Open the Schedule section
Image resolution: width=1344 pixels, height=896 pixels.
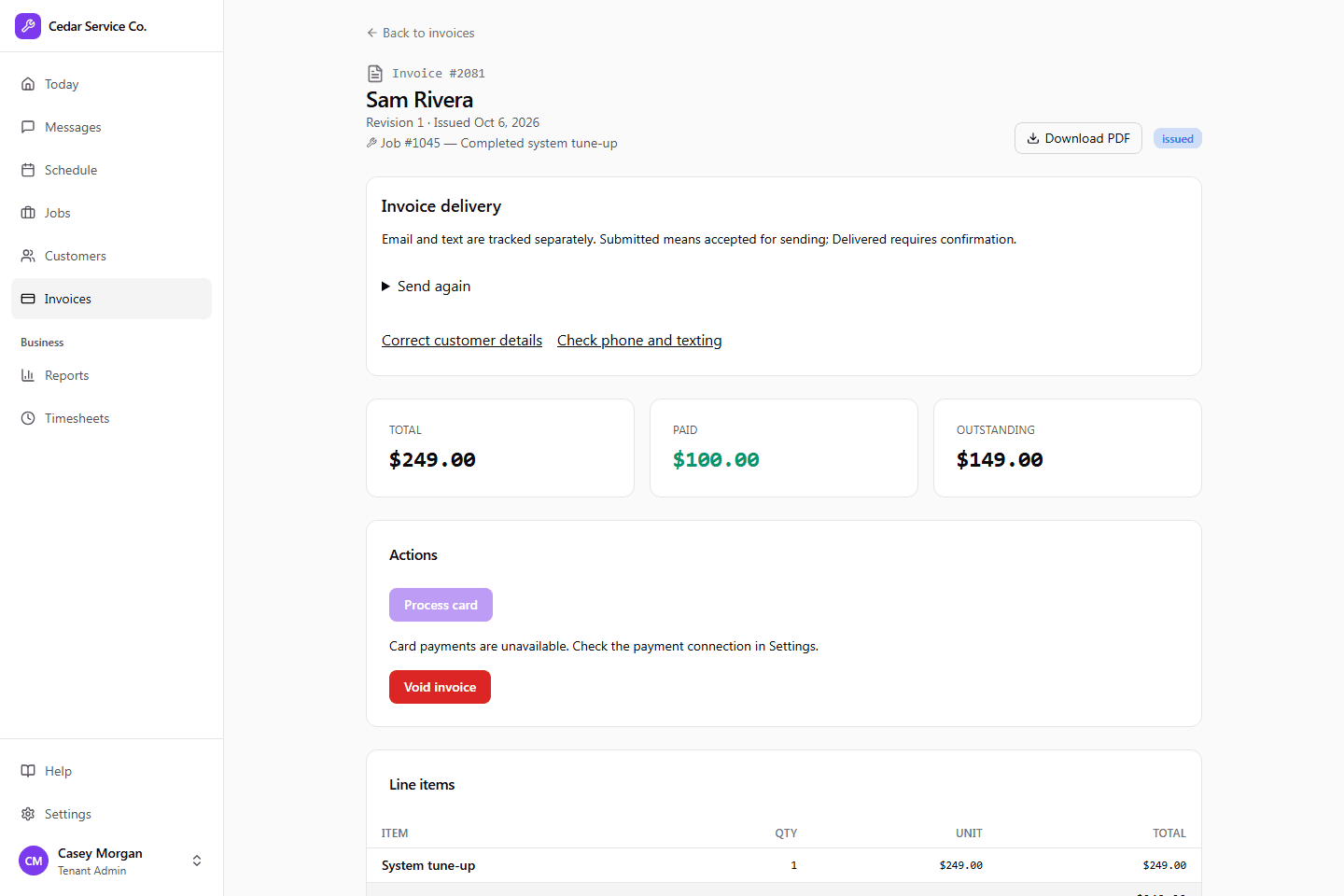coord(111,170)
